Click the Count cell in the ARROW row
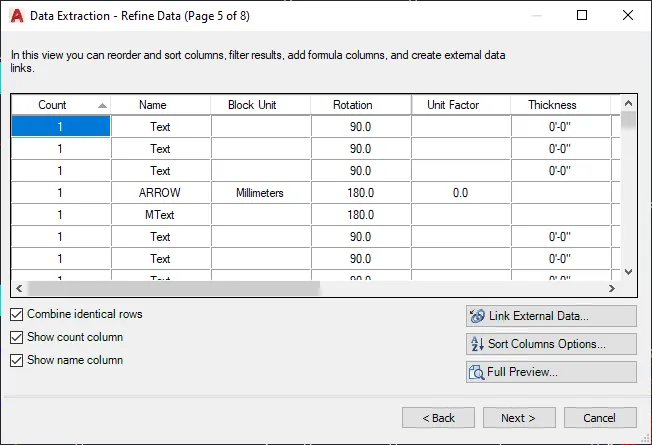Screen dimensions: 652x445 (x=61, y=193)
